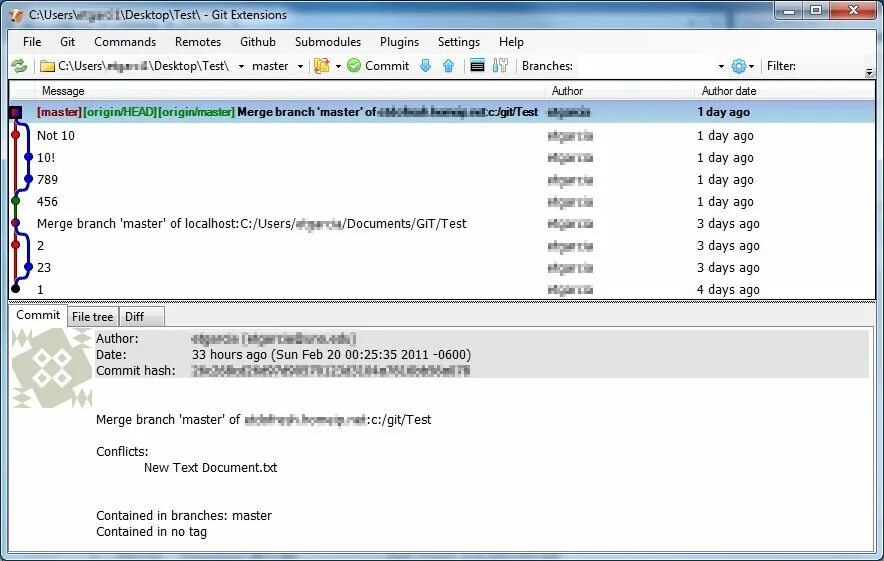
Task: Select the '456' commit row
Action: coord(442,201)
